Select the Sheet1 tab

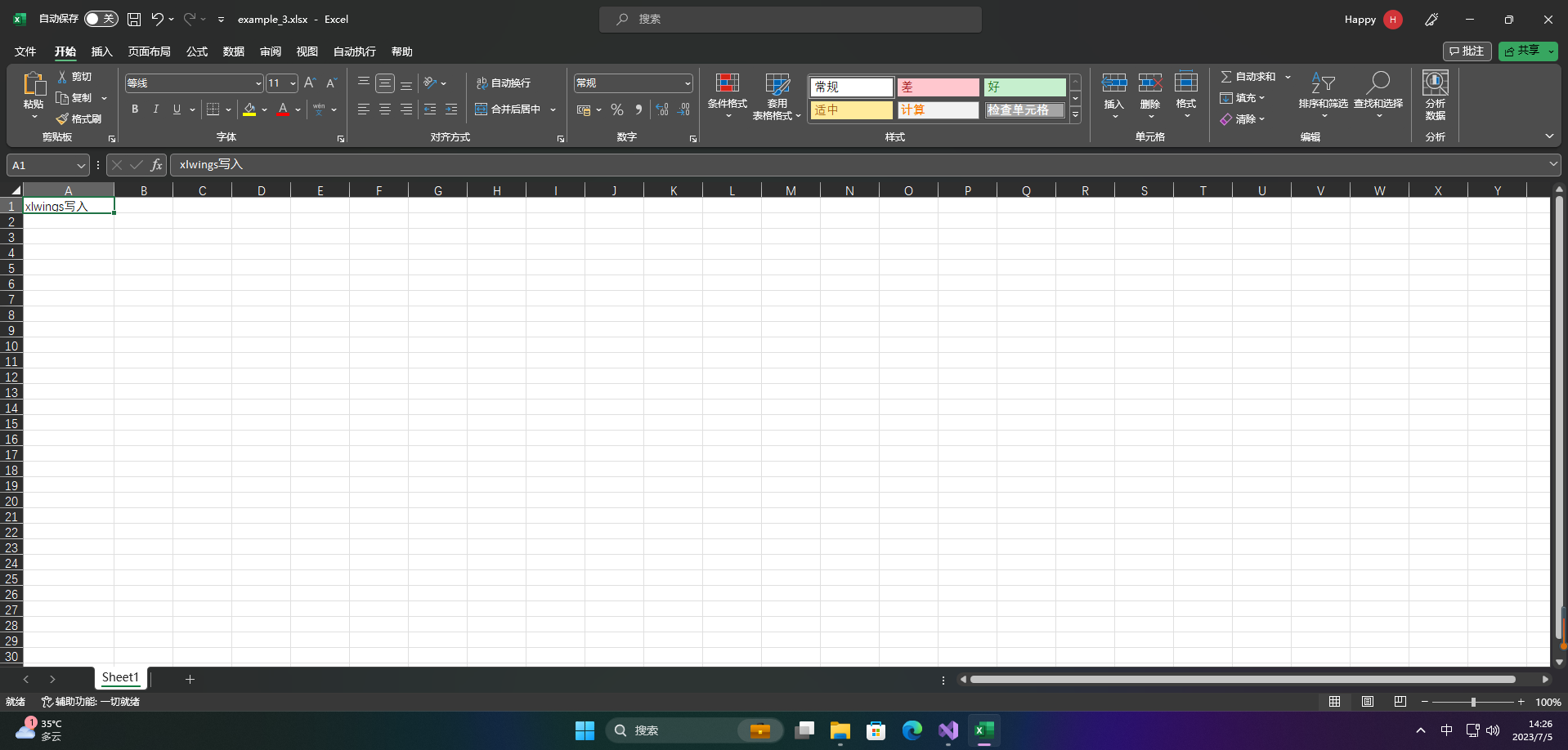(120, 677)
